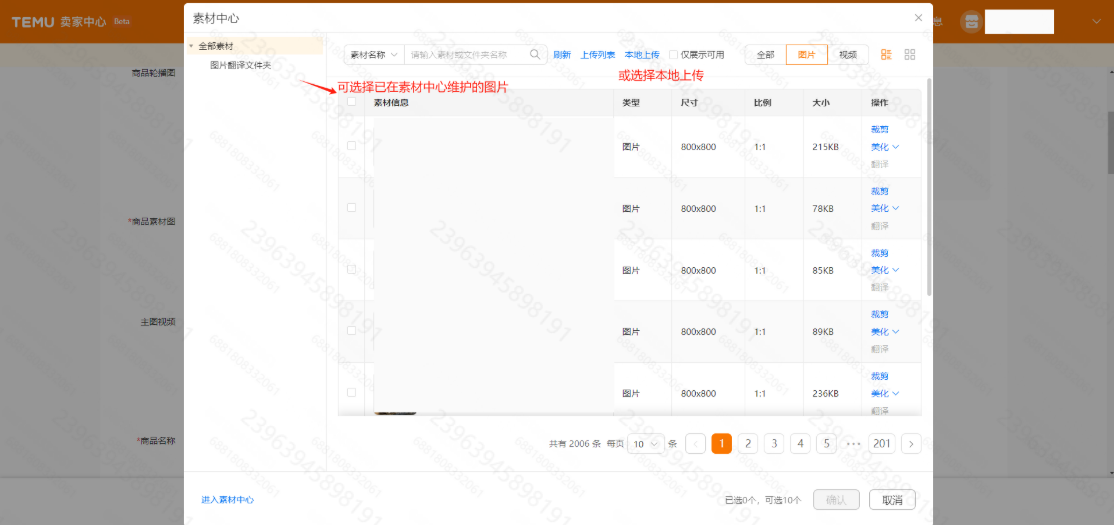1114x525 pixels.
Task: Click 裁剪 in the 85KB row
Action: (x=880, y=253)
